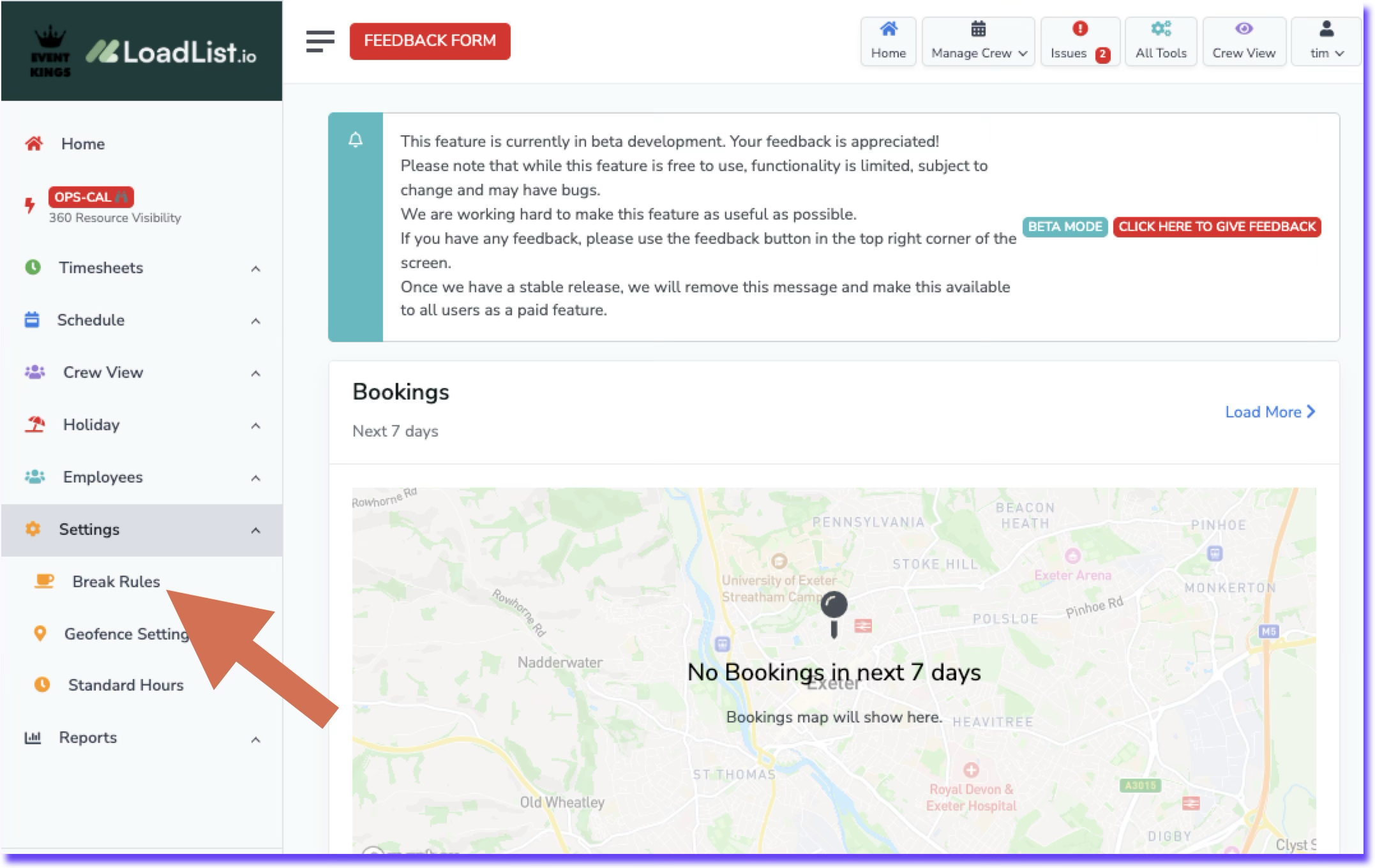This screenshot has width=1375, height=868.
Task: Click Royal Devon & Exeter Hospital on map
Action: pos(971,797)
